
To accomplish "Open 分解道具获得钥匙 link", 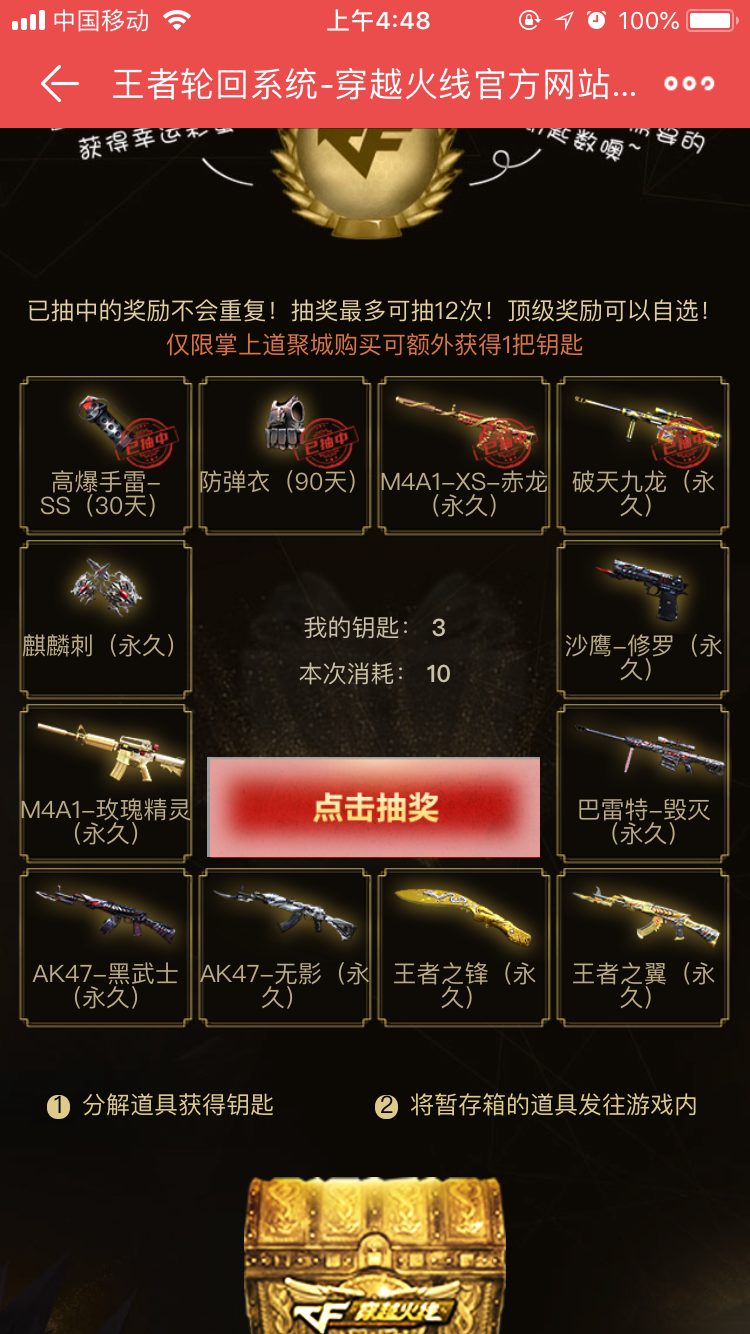I will tap(160, 1105).
